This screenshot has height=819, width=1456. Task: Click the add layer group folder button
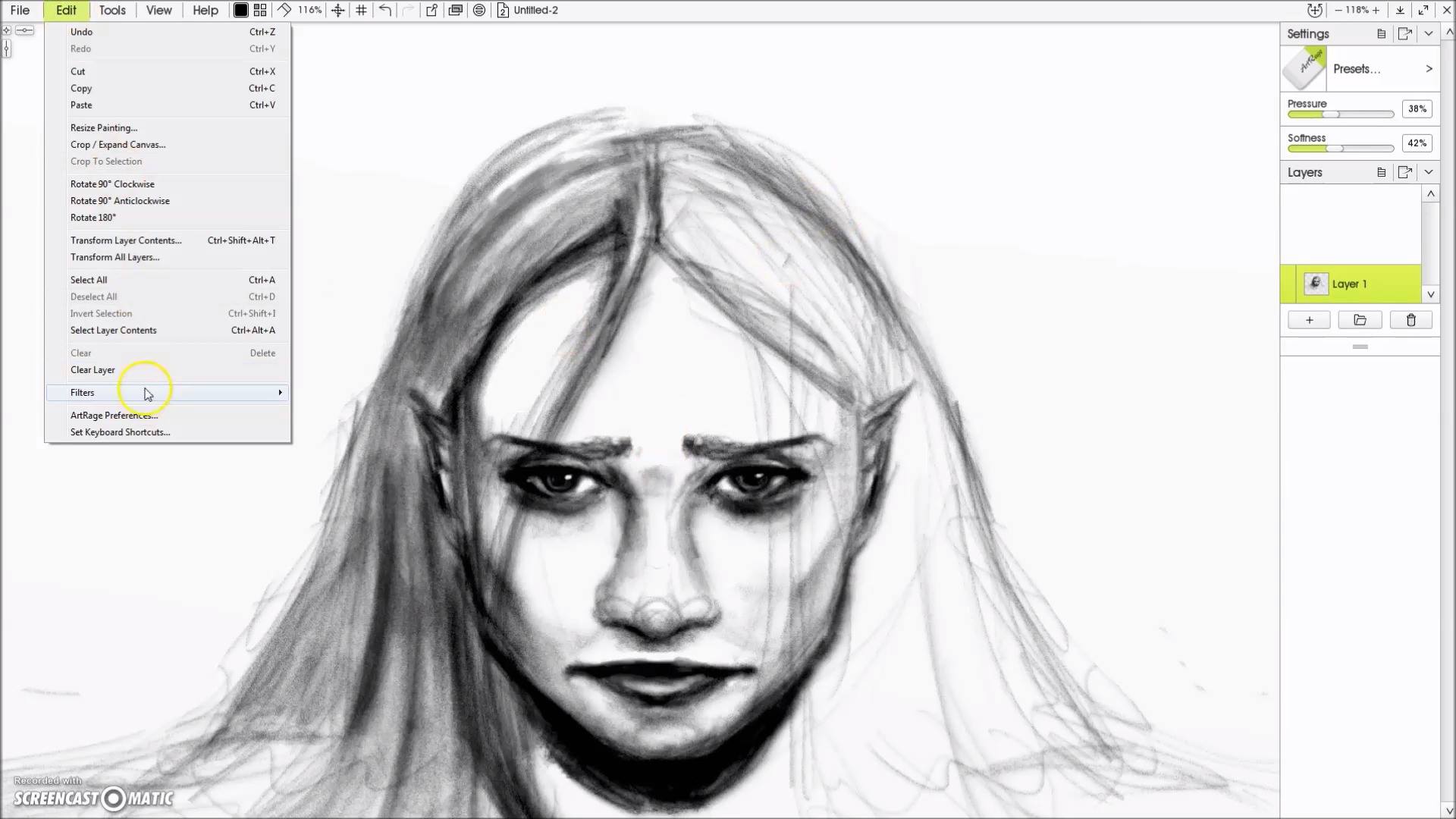[x=1360, y=320]
